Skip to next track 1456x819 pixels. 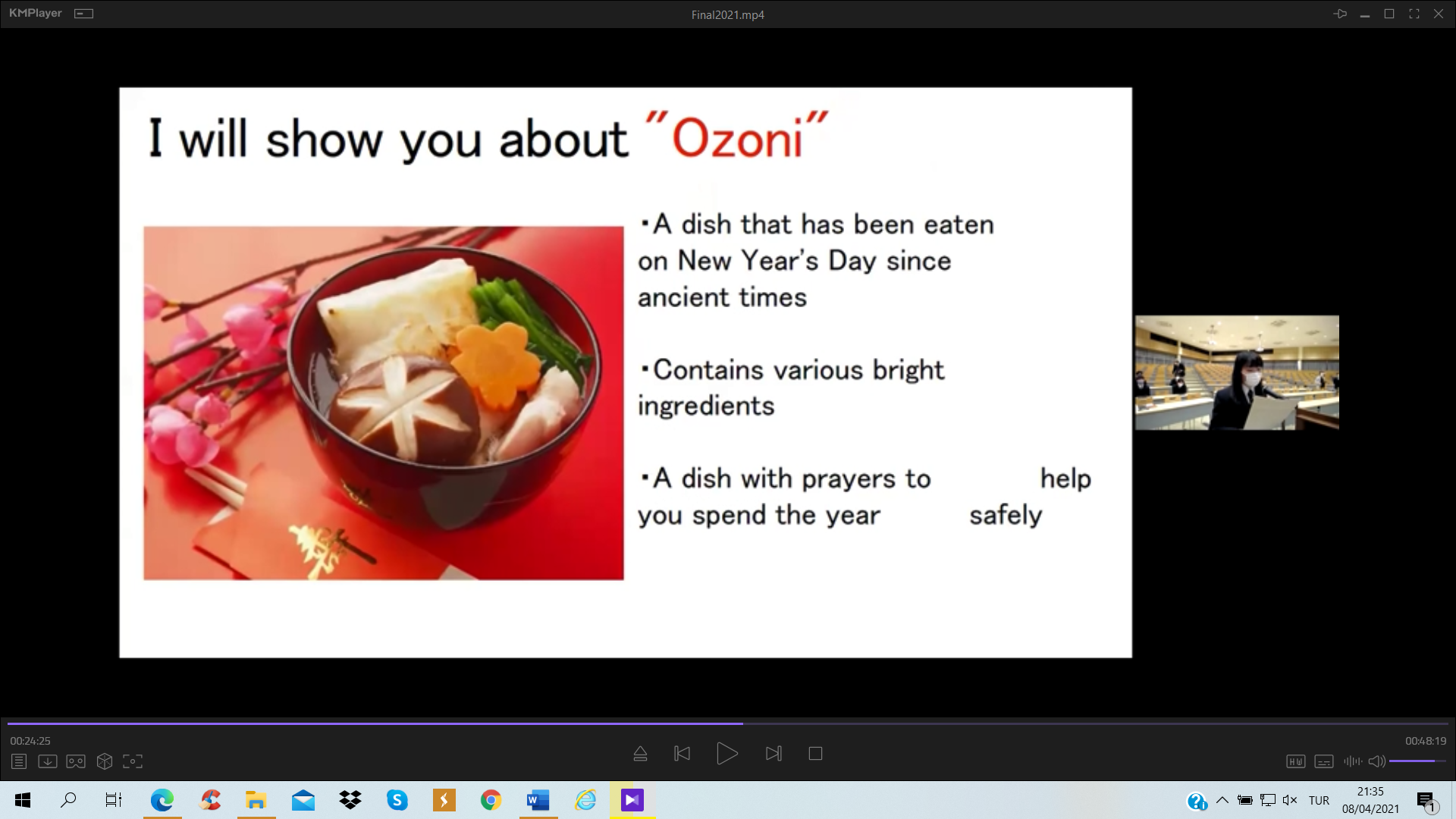pyautogui.click(x=773, y=754)
